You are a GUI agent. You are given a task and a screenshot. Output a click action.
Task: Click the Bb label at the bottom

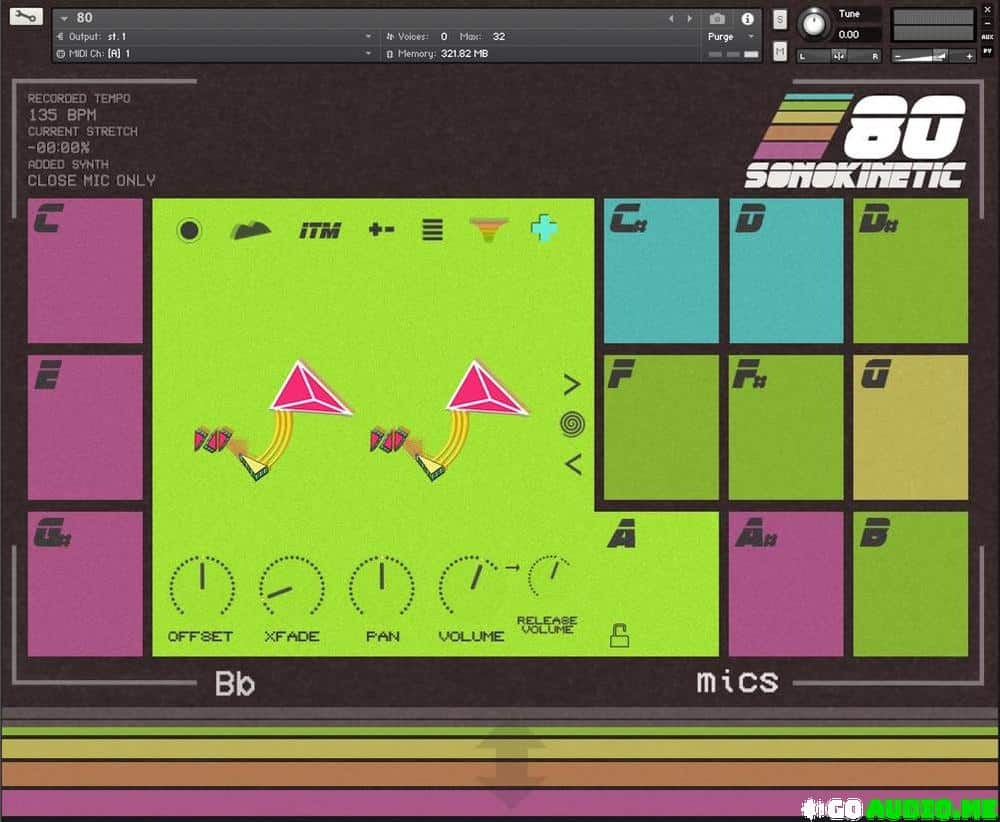(235, 684)
